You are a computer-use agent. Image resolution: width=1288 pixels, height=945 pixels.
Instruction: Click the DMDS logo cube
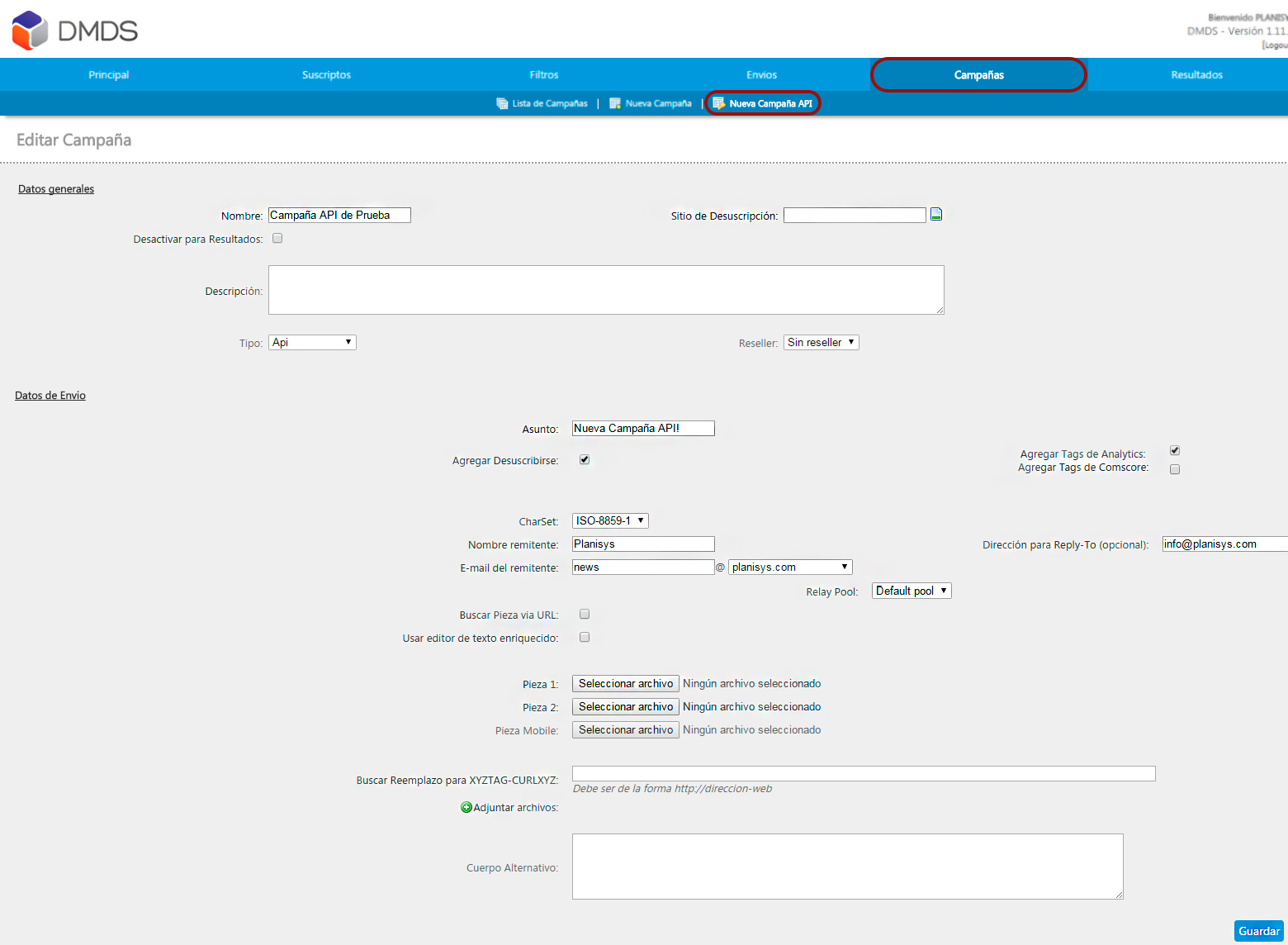(x=31, y=31)
